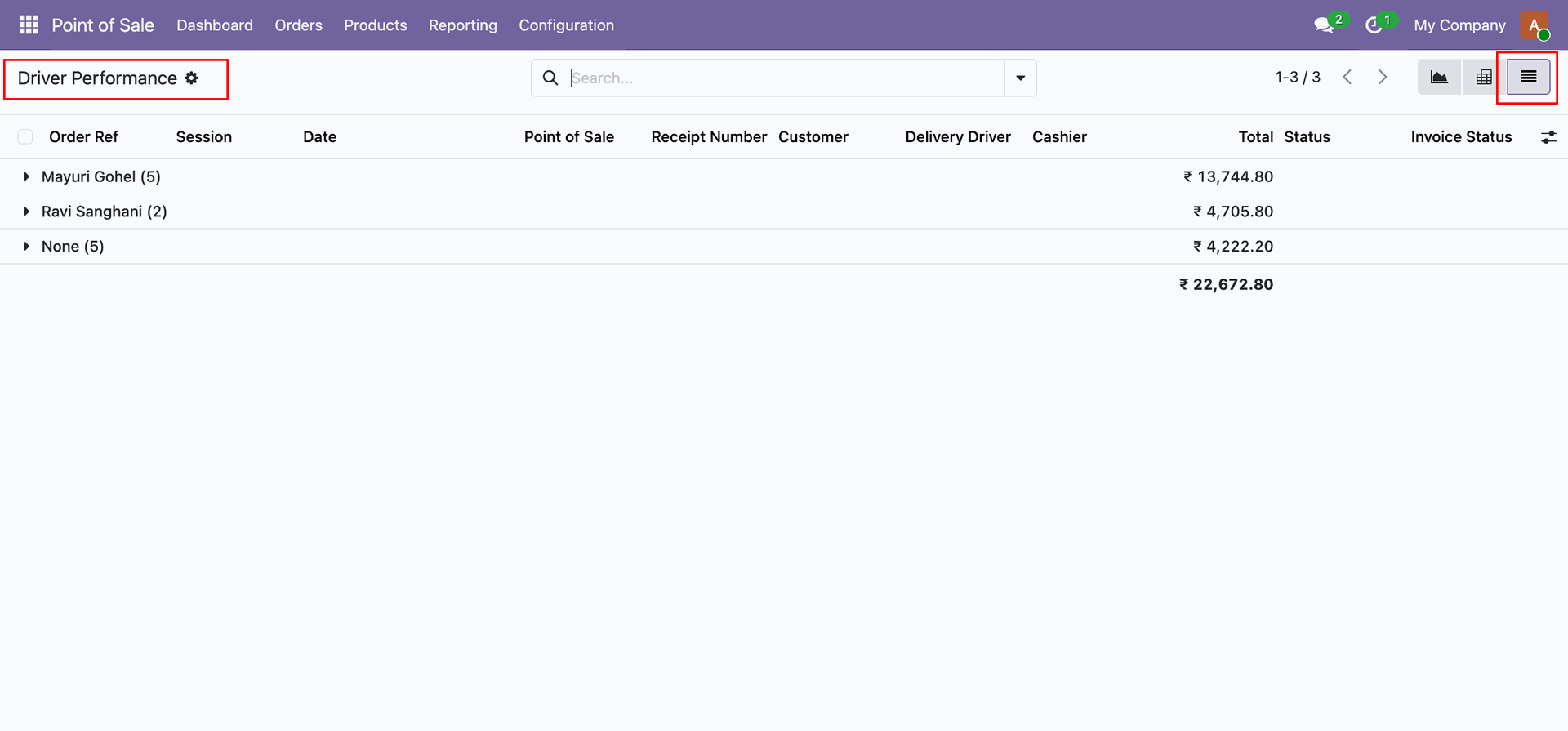Click the ₹ 4,222.20 total value
This screenshot has height=731, width=1568.
point(1233,247)
